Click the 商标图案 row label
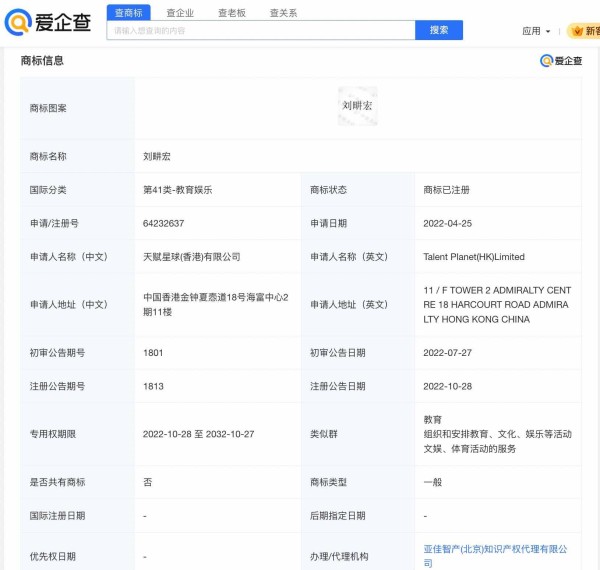 [48, 108]
